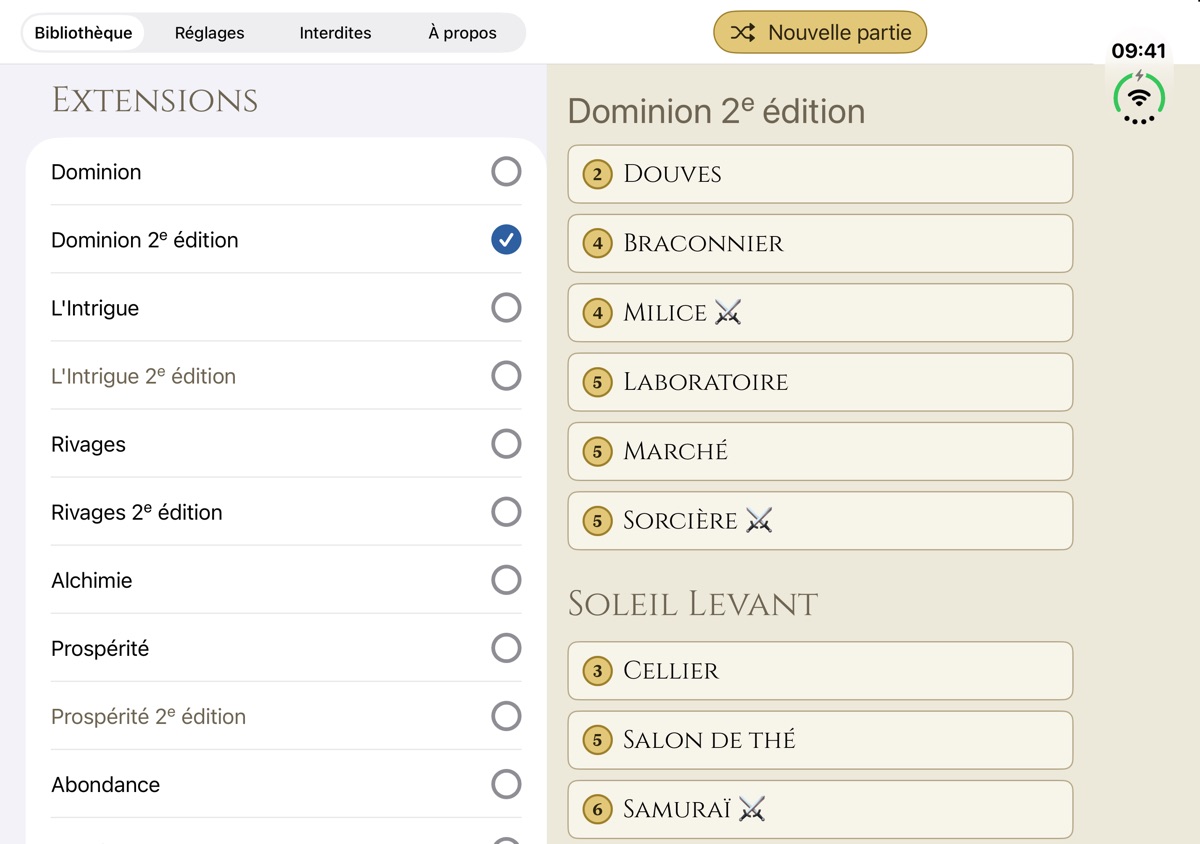This screenshot has height=844, width=1200.
Task: Click the Braconnier card name
Action: [703, 244]
